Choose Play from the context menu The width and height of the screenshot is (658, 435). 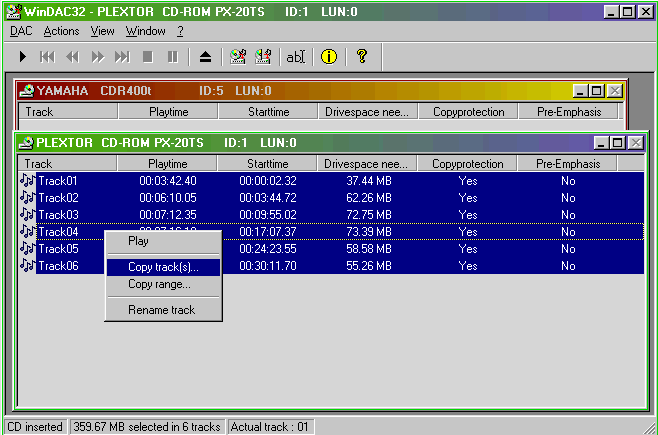[x=163, y=241]
